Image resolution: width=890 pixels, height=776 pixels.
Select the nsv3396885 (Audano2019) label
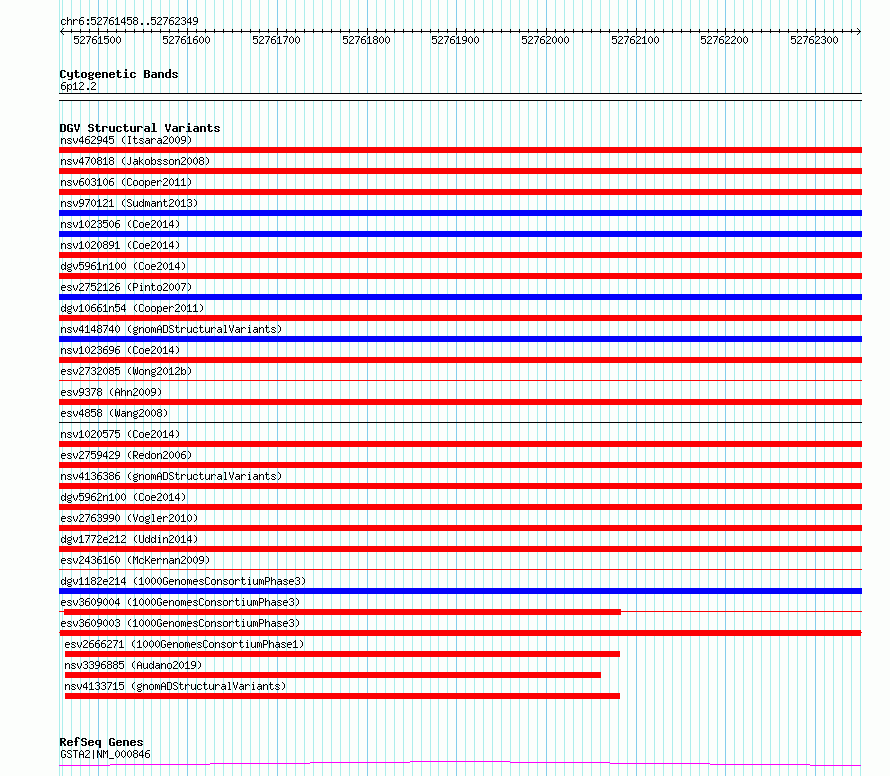[x=133, y=665]
